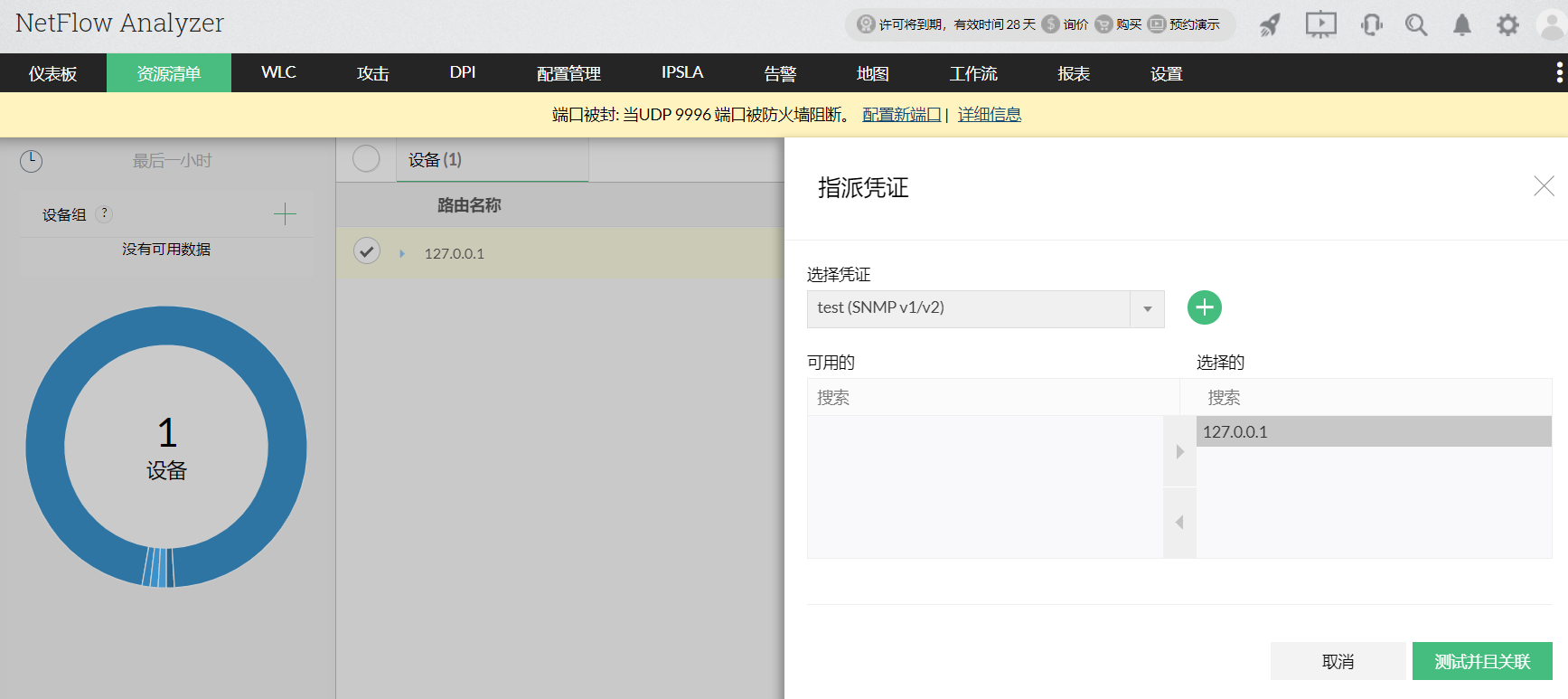Screen dimensions: 1568x699
Task: Open the 配置管理 tab
Action: 568,73
